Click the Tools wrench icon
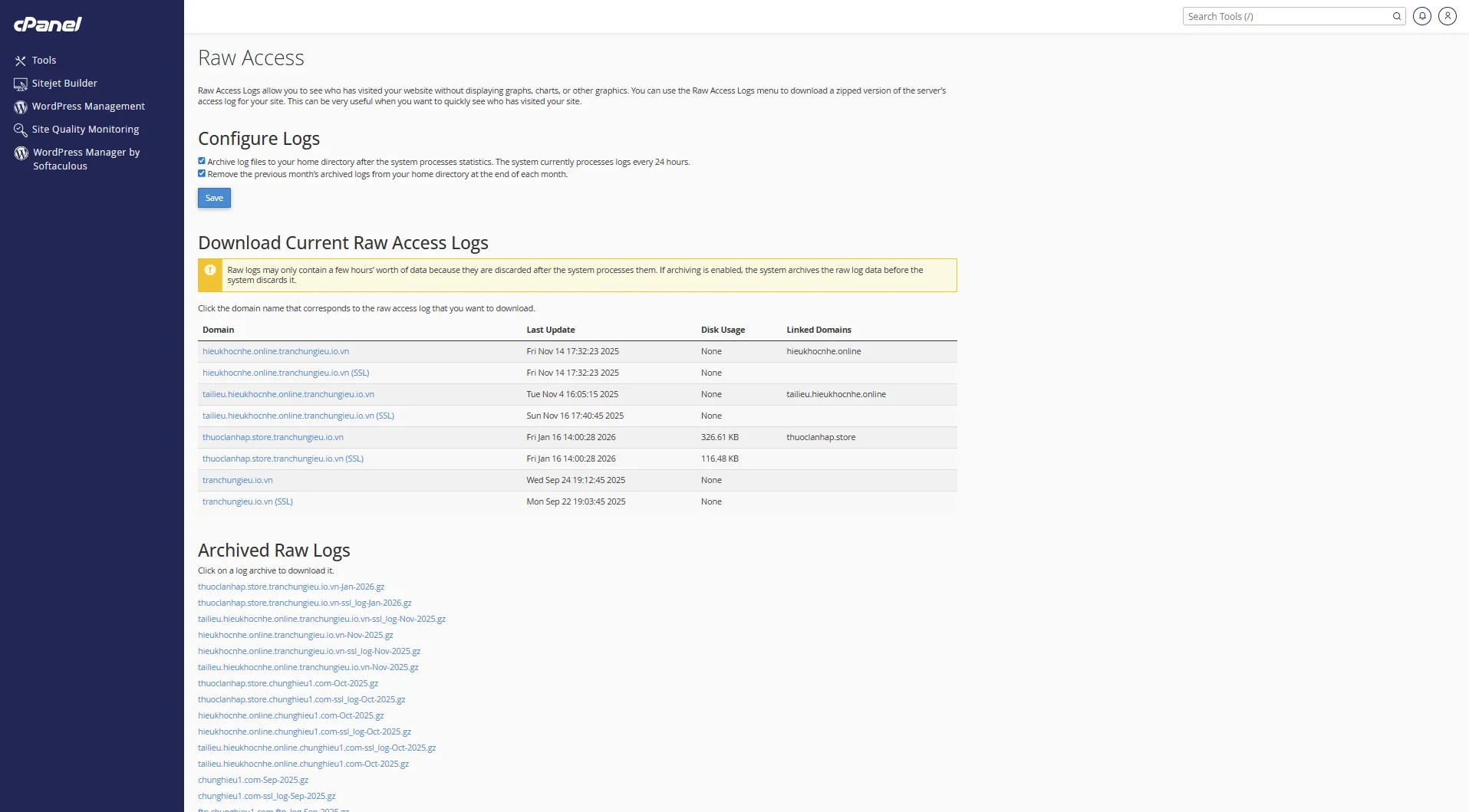1469x812 pixels. click(20, 61)
